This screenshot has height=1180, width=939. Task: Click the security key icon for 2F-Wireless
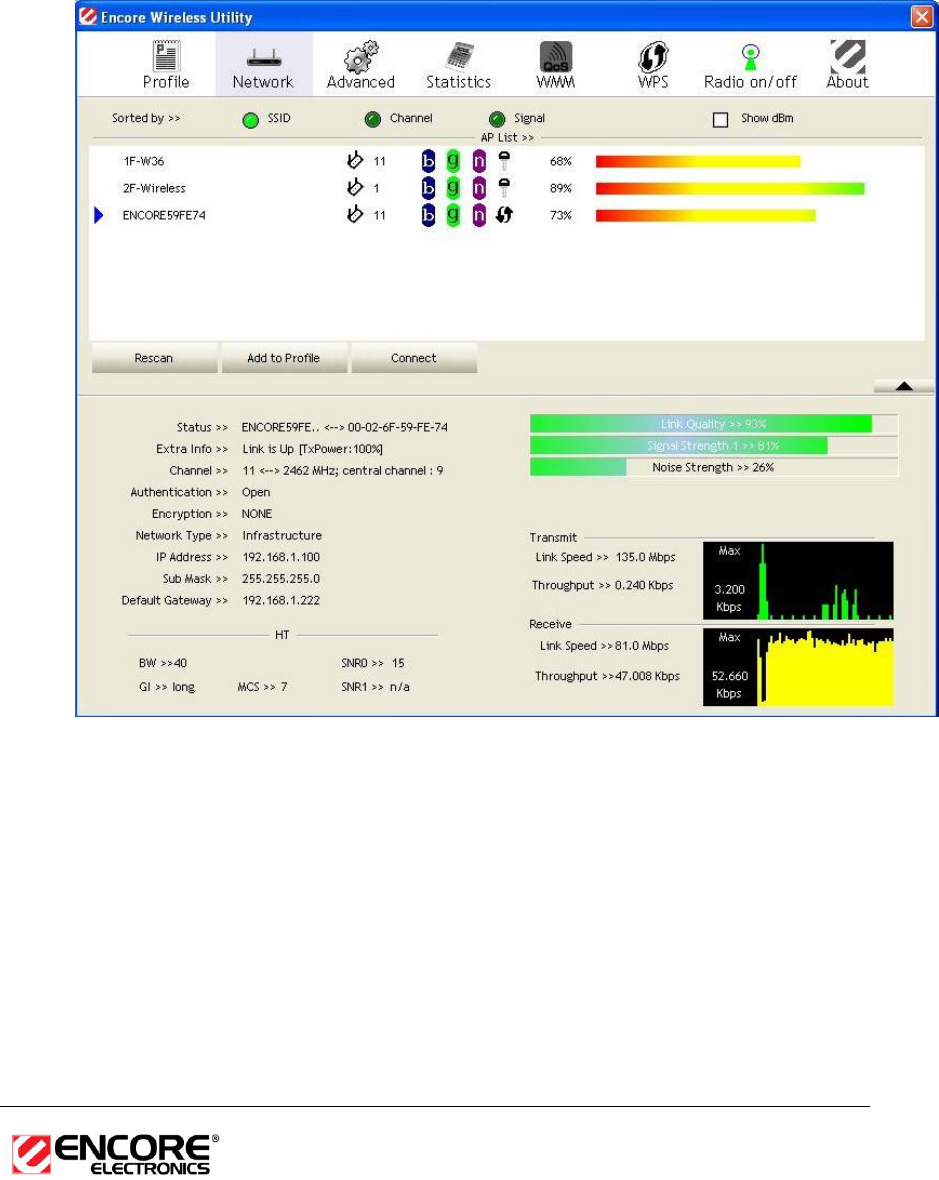click(x=504, y=187)
